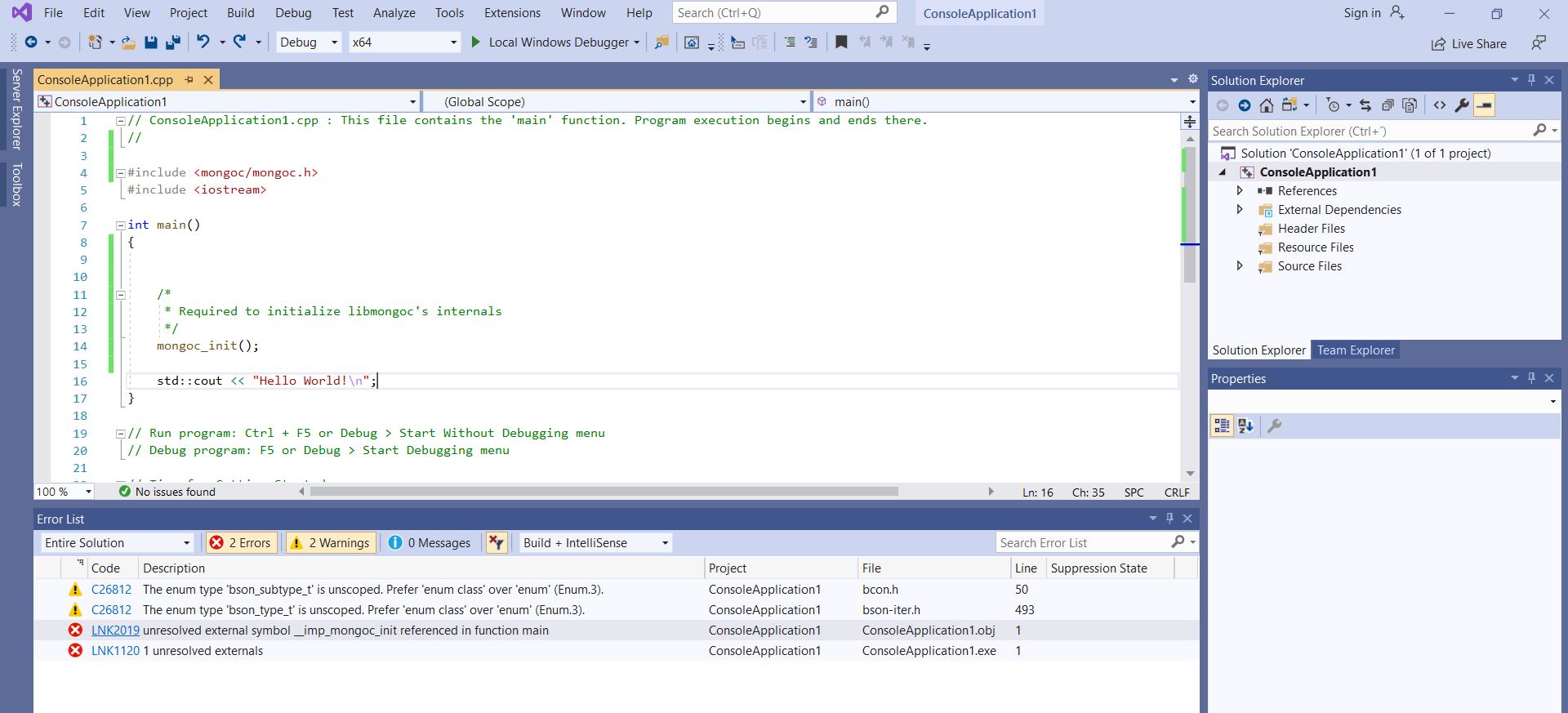Toggle the 2 Warnings filter
This screenshot has width=1568, height=713.
pos(331,543)
